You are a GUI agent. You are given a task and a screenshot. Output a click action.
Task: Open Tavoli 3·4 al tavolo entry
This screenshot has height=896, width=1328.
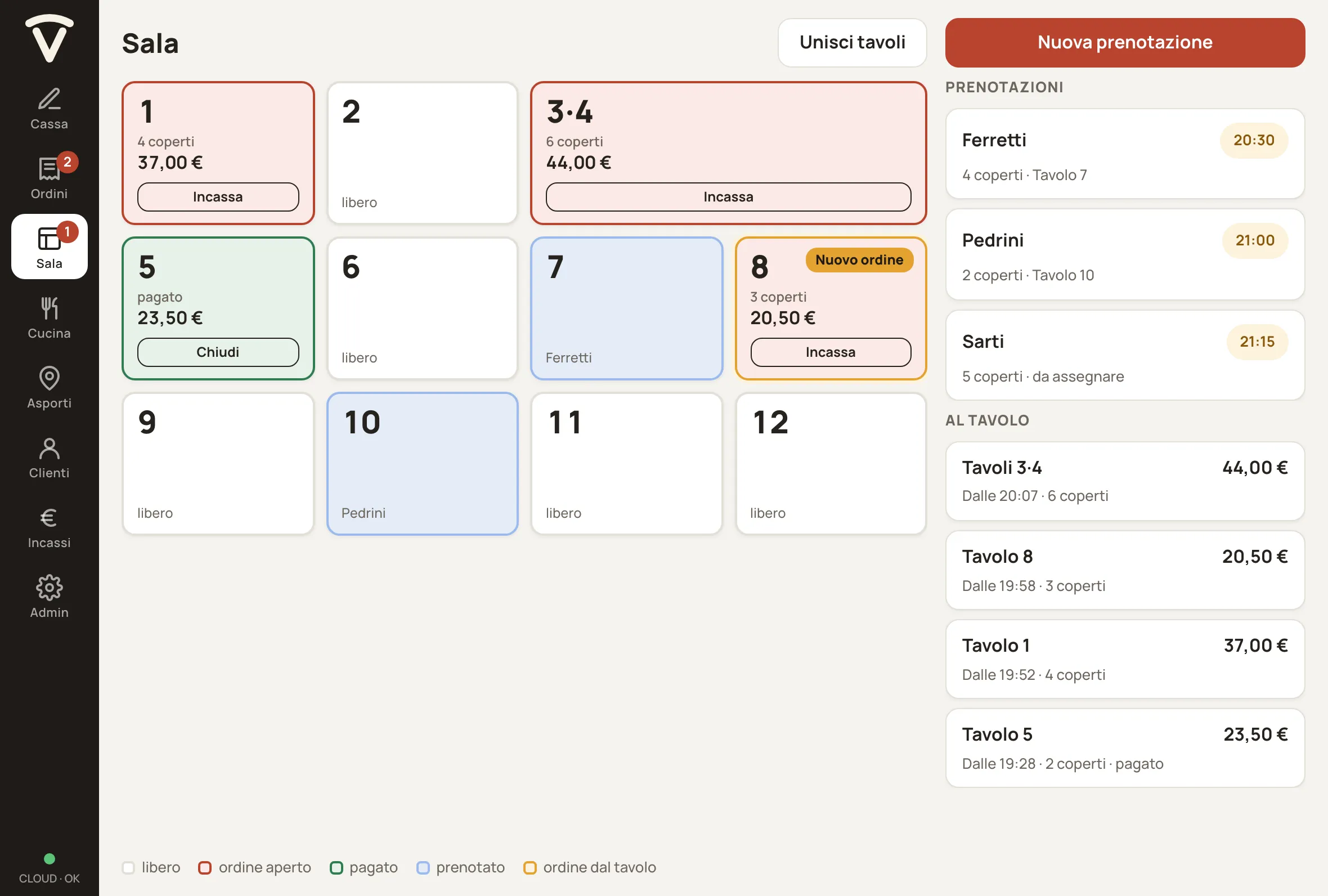1125,481
